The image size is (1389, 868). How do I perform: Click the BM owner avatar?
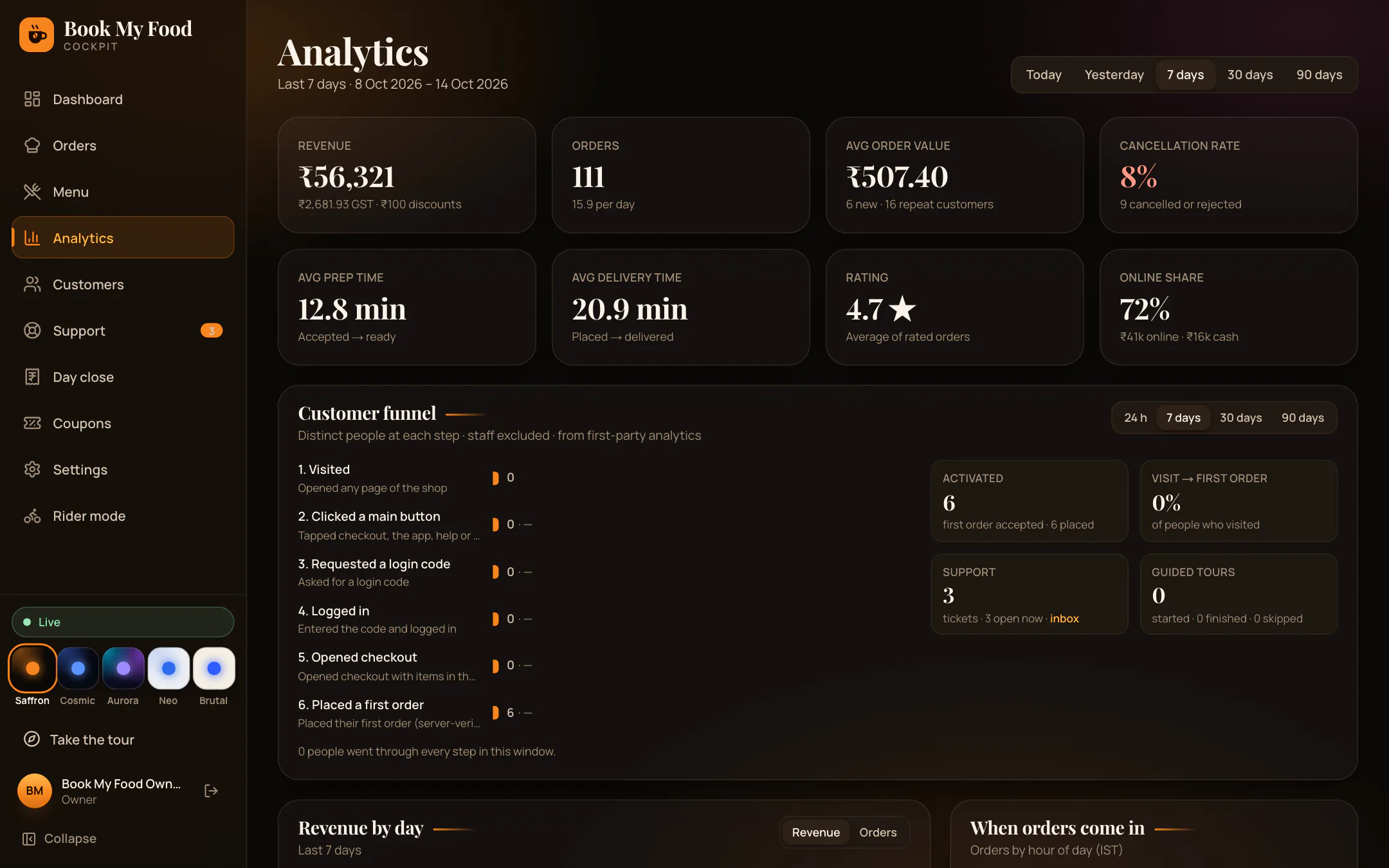pyautogui.click(x=35, y=791)
